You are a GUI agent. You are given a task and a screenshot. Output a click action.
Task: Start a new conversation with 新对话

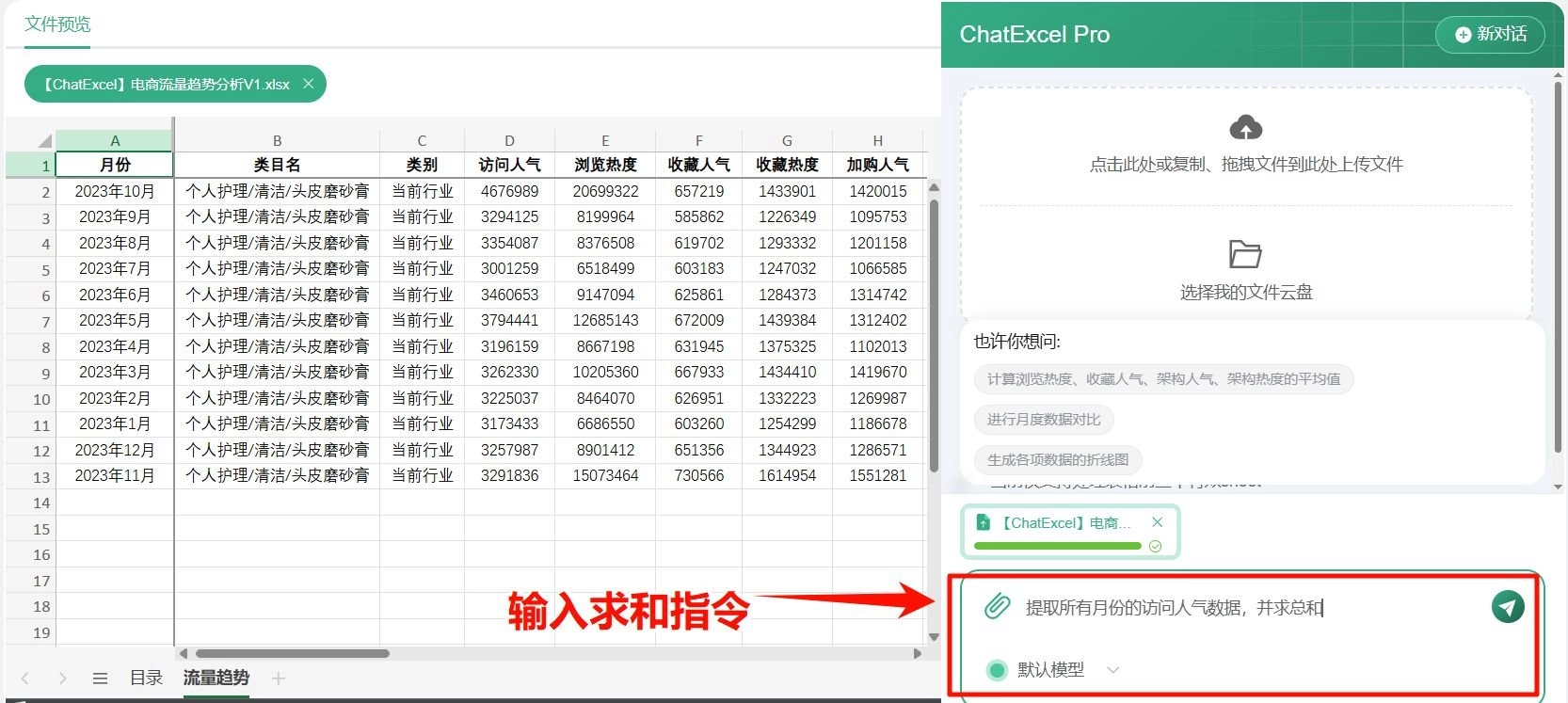tap(1490, 35)
